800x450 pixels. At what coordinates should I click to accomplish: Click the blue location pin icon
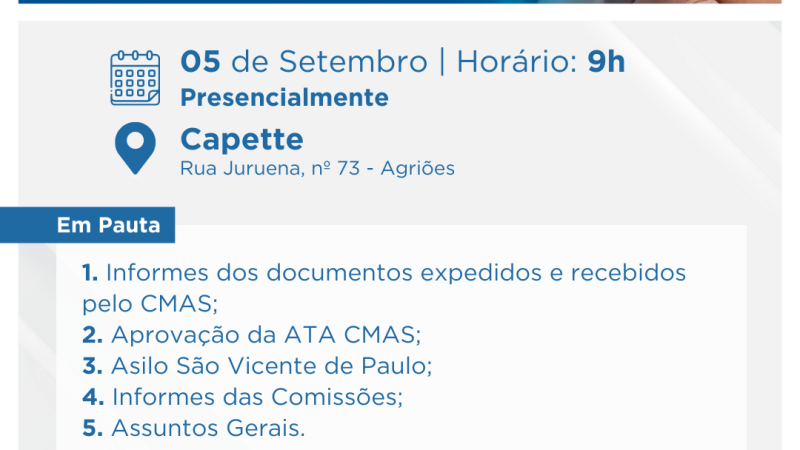[x=135, y=147]
